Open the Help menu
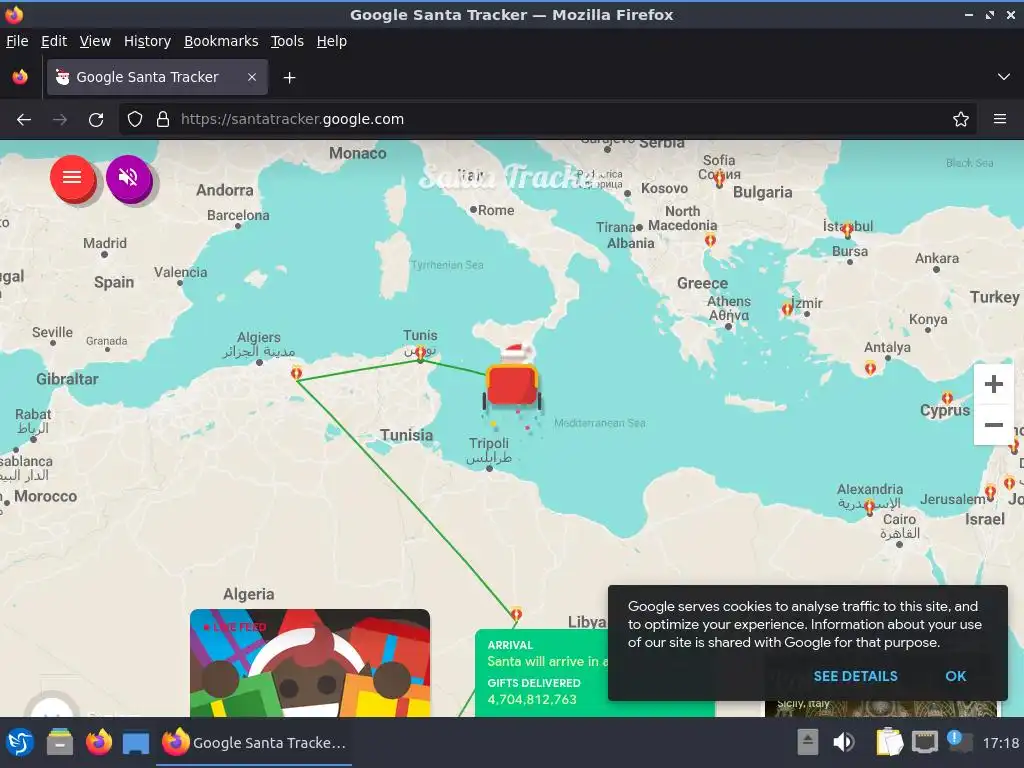This screenshot has height=768, width=1024. (x=332, y=41)
